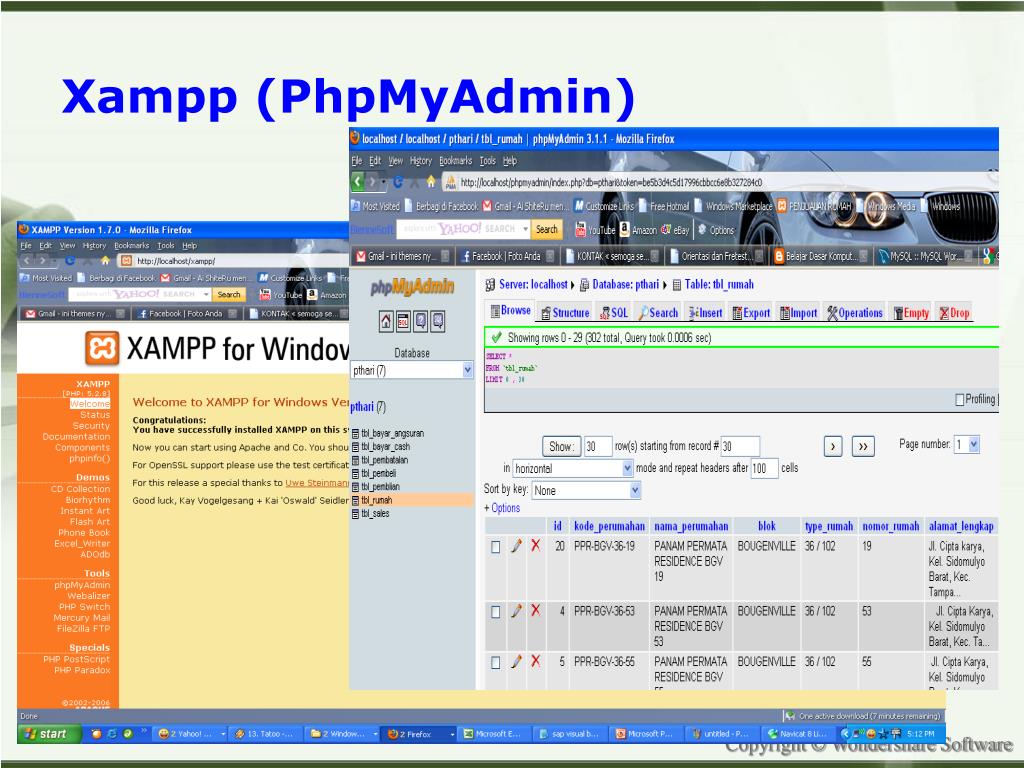Edit row PPR-BGV-36-53 with pencil icon
This screenshot has width=1024, height=768.
tap(516, 611)
